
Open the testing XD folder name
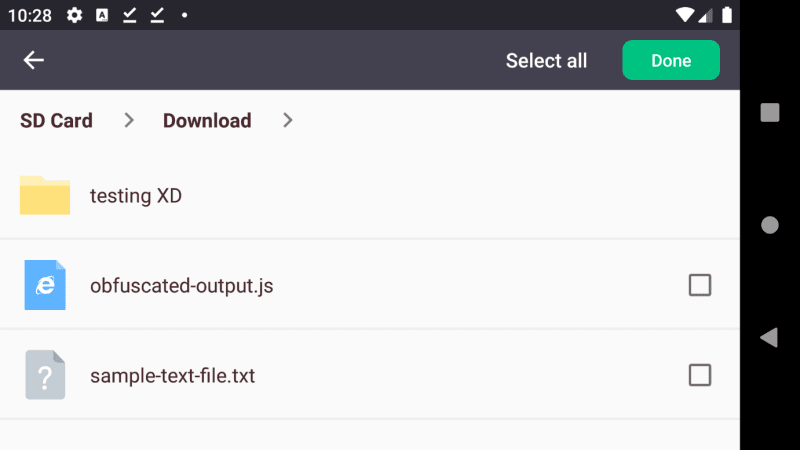136,195
